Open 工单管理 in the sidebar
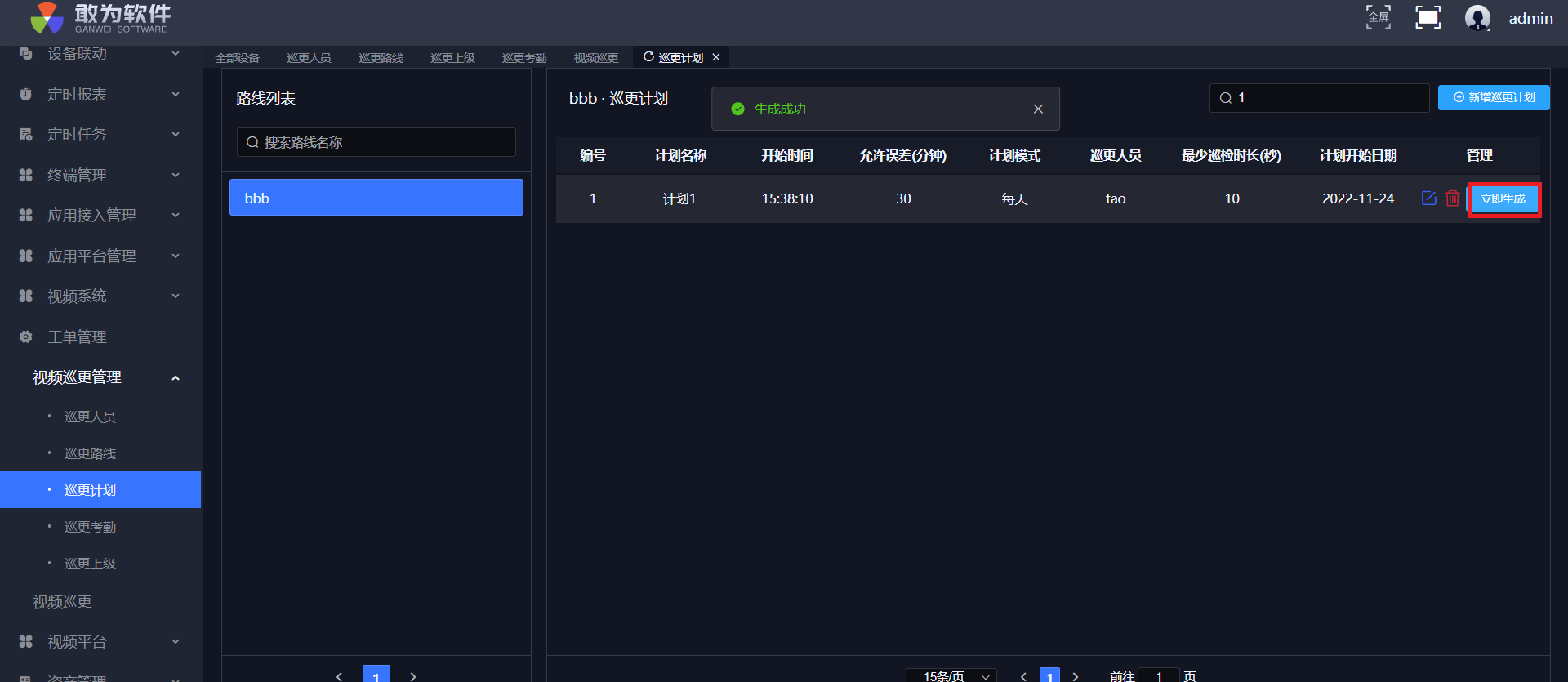The height and width of the screenshot is (682, 1568). coord(77,337)
